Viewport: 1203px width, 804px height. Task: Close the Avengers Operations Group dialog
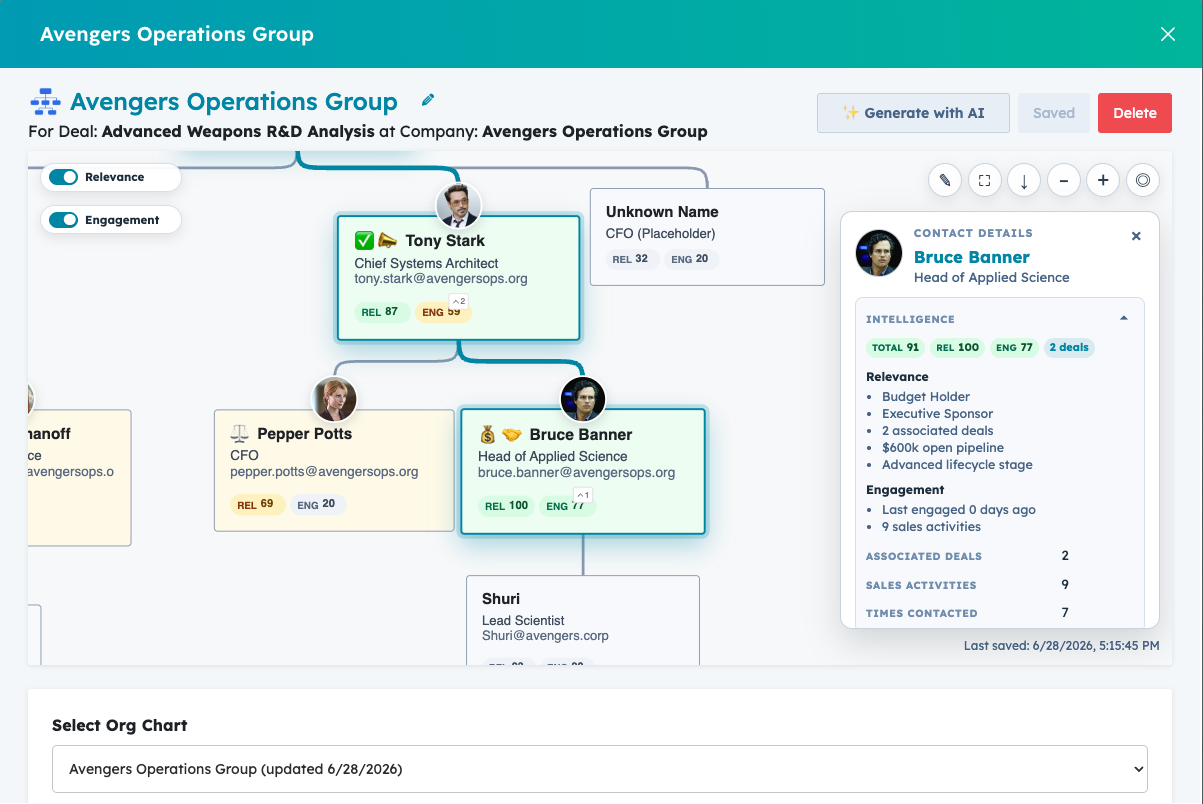[x=1168, y=34]
